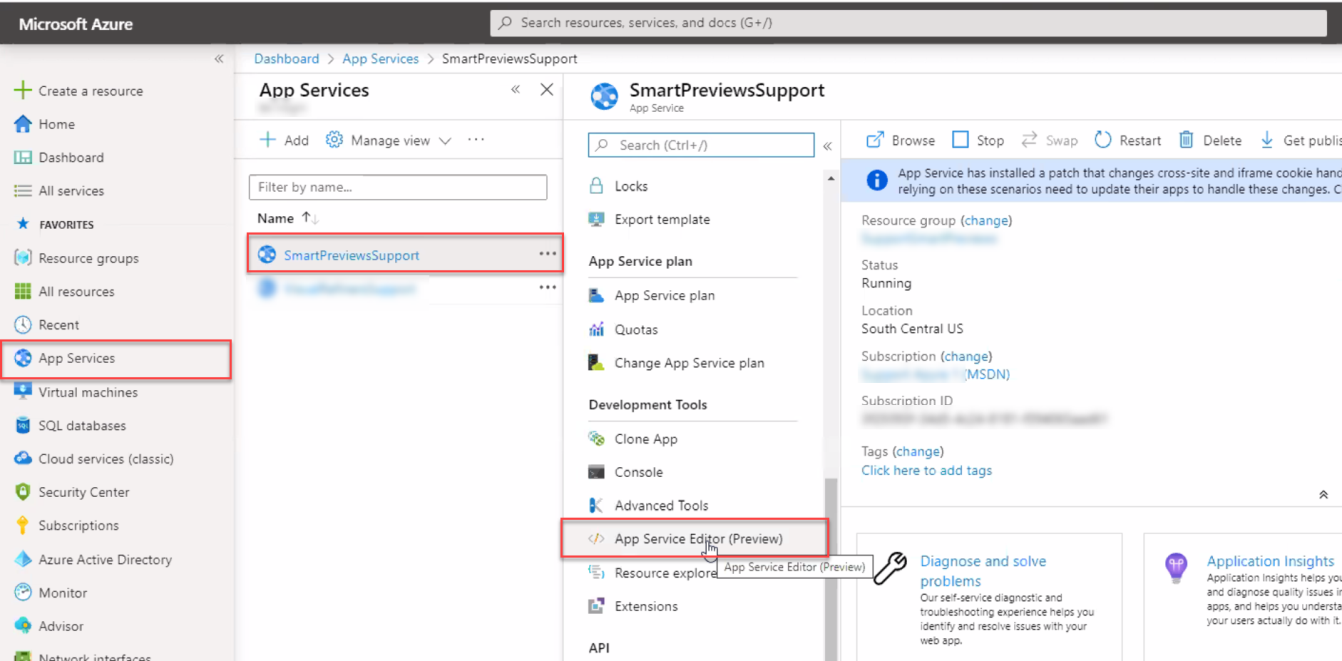
Task: Collapse the SmartPreviewsSupport resource menu
Action: click(827, 146)
